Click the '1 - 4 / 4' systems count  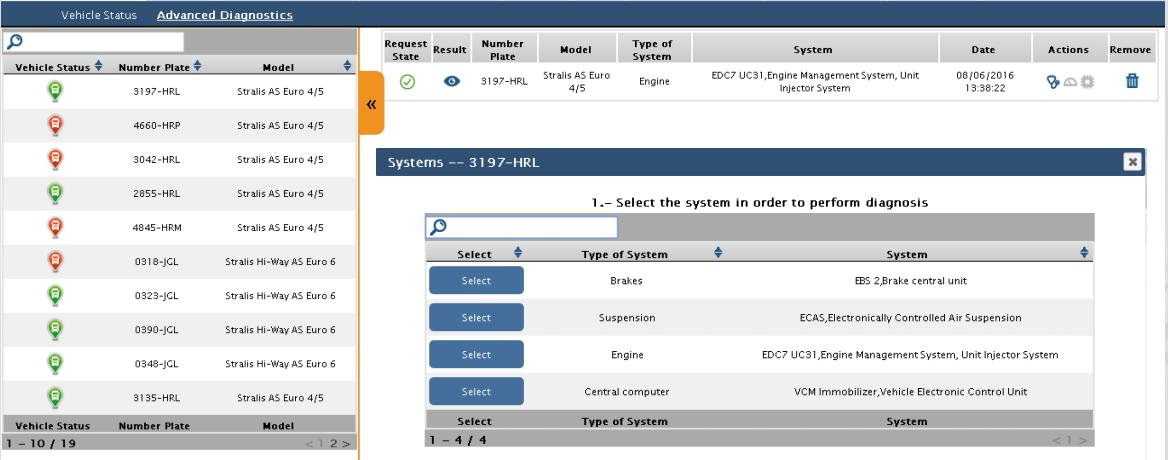pyautogui.click(x=457, y=440)
